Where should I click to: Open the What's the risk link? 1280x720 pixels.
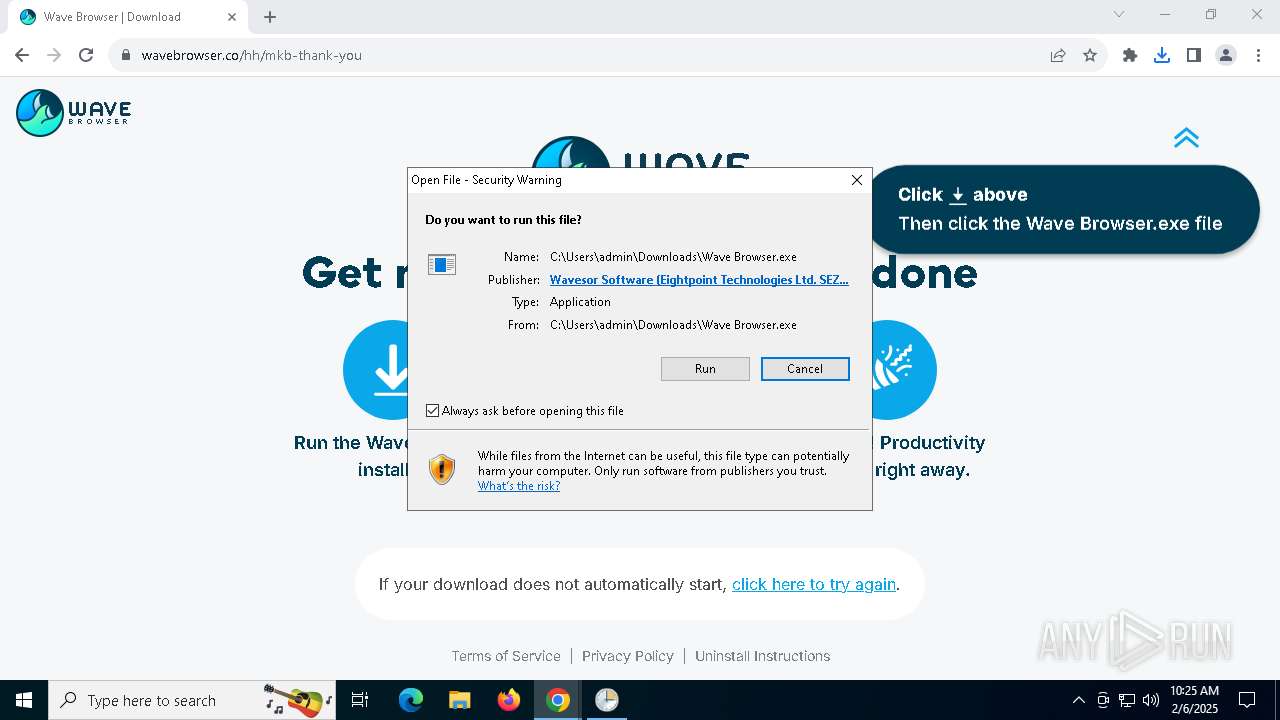pos(519,486)
